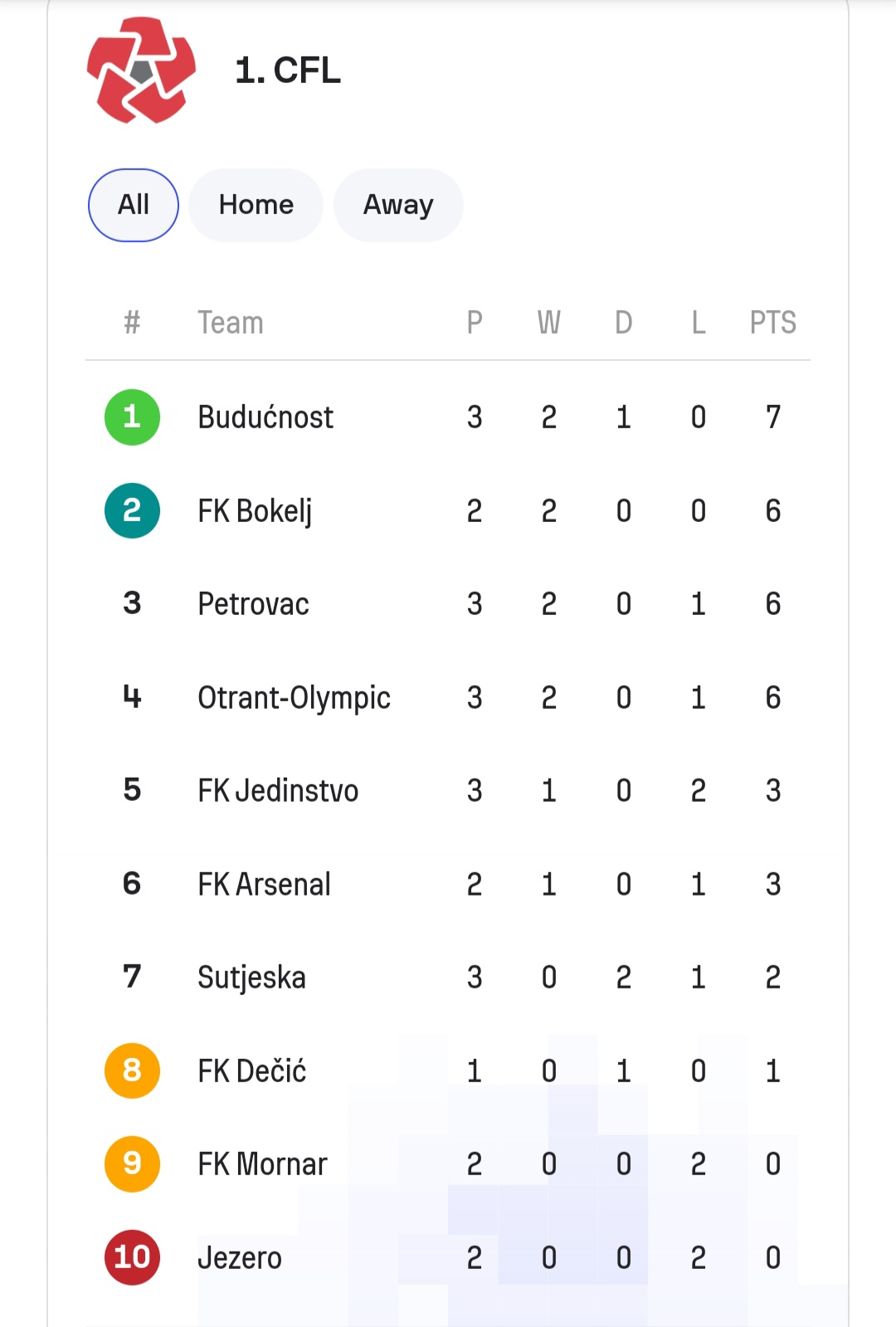Select the teal rank 2 badge
This screenshot has height=1327, width=896.
click(x=132, y=510)
